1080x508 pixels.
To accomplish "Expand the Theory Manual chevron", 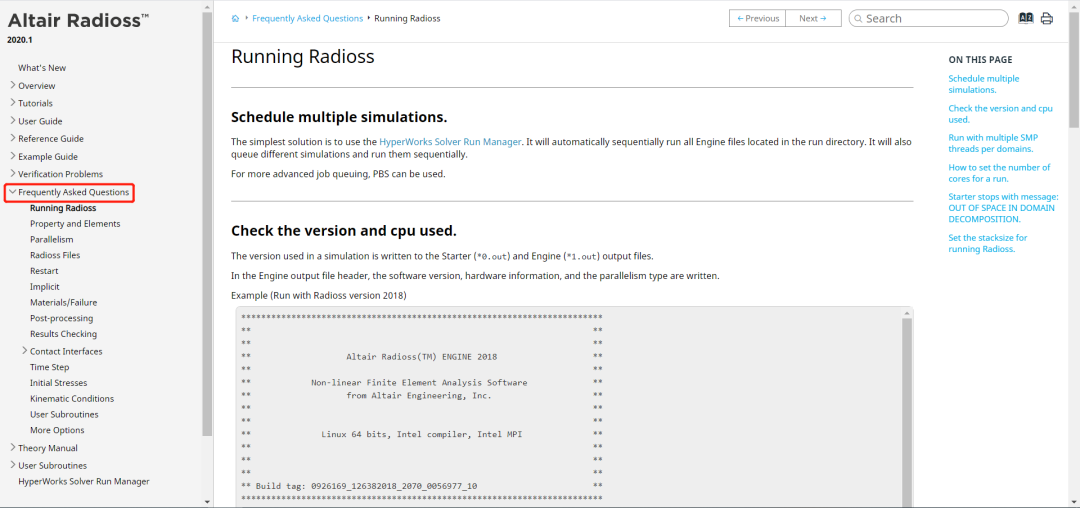I will coord(12,447).
